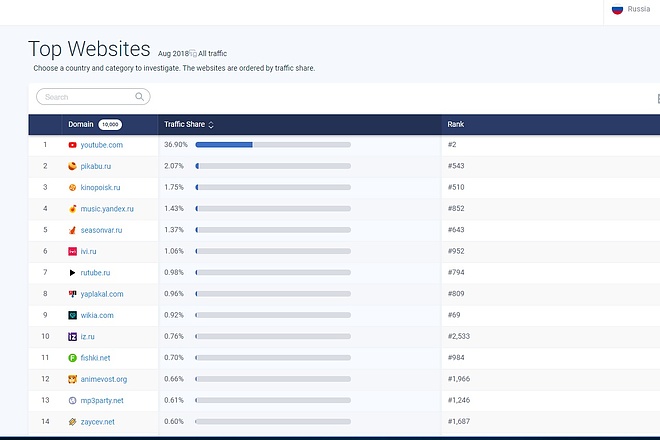660x440 pixels.
Task: Click the ivi.ru favicon icon
Action: 72,251
